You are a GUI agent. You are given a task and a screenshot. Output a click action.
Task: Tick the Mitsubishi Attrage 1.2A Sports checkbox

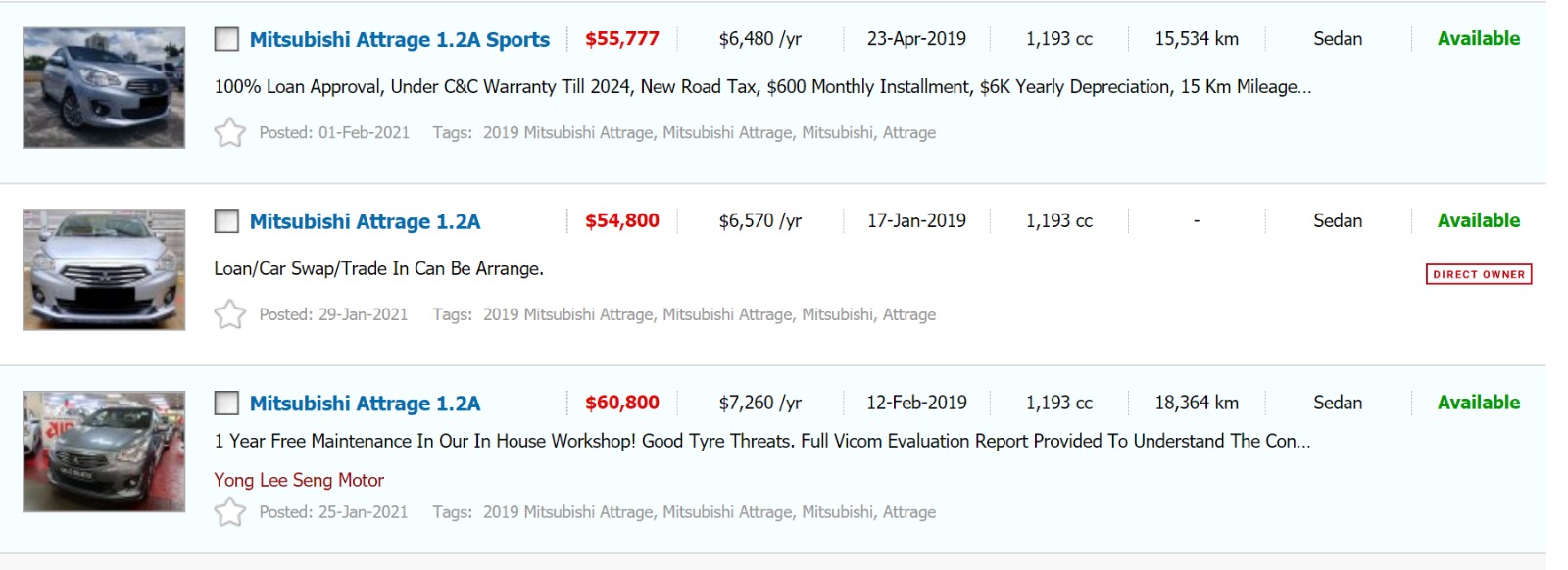226,39
